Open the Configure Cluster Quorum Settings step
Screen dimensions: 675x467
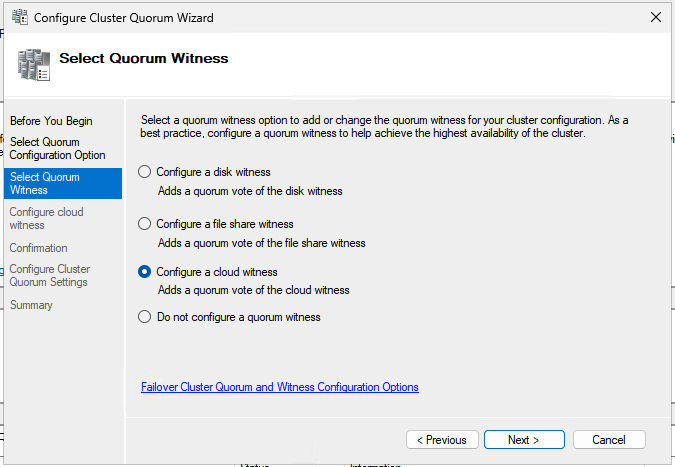49,276
